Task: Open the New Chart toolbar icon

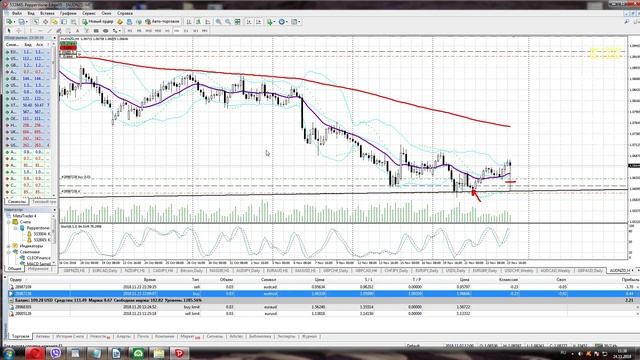Action: 9,22
